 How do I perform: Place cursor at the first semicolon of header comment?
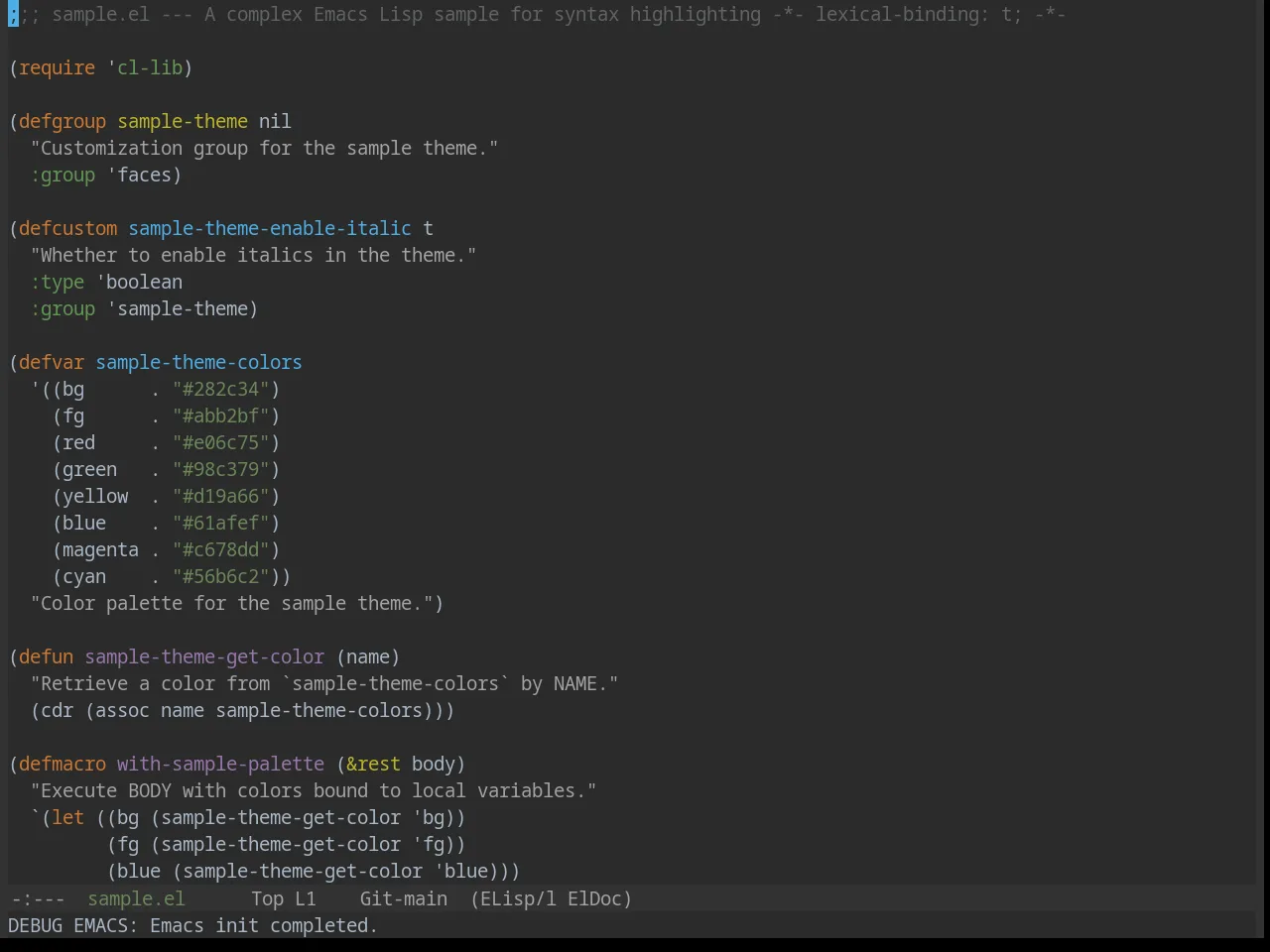pyautogui.click(x=13, y=14)
